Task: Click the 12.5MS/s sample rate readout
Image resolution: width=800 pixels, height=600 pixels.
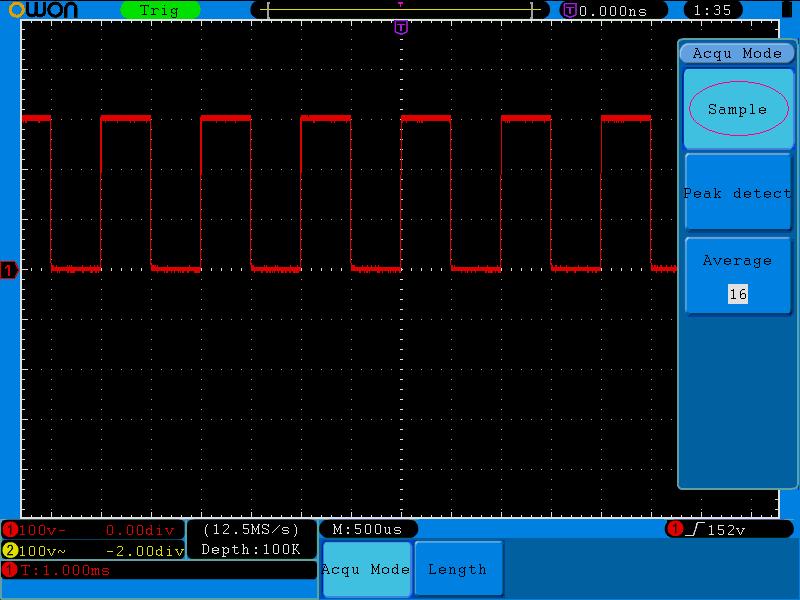Action: tap(251, 529)
